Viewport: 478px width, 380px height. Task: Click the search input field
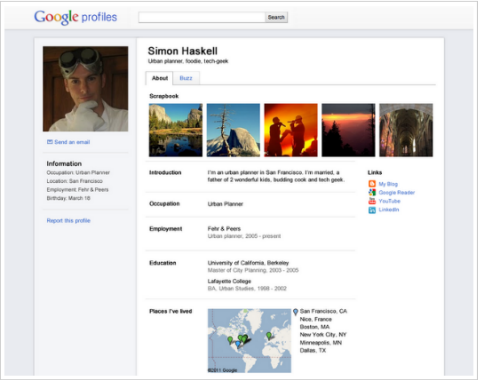(202, 17)
